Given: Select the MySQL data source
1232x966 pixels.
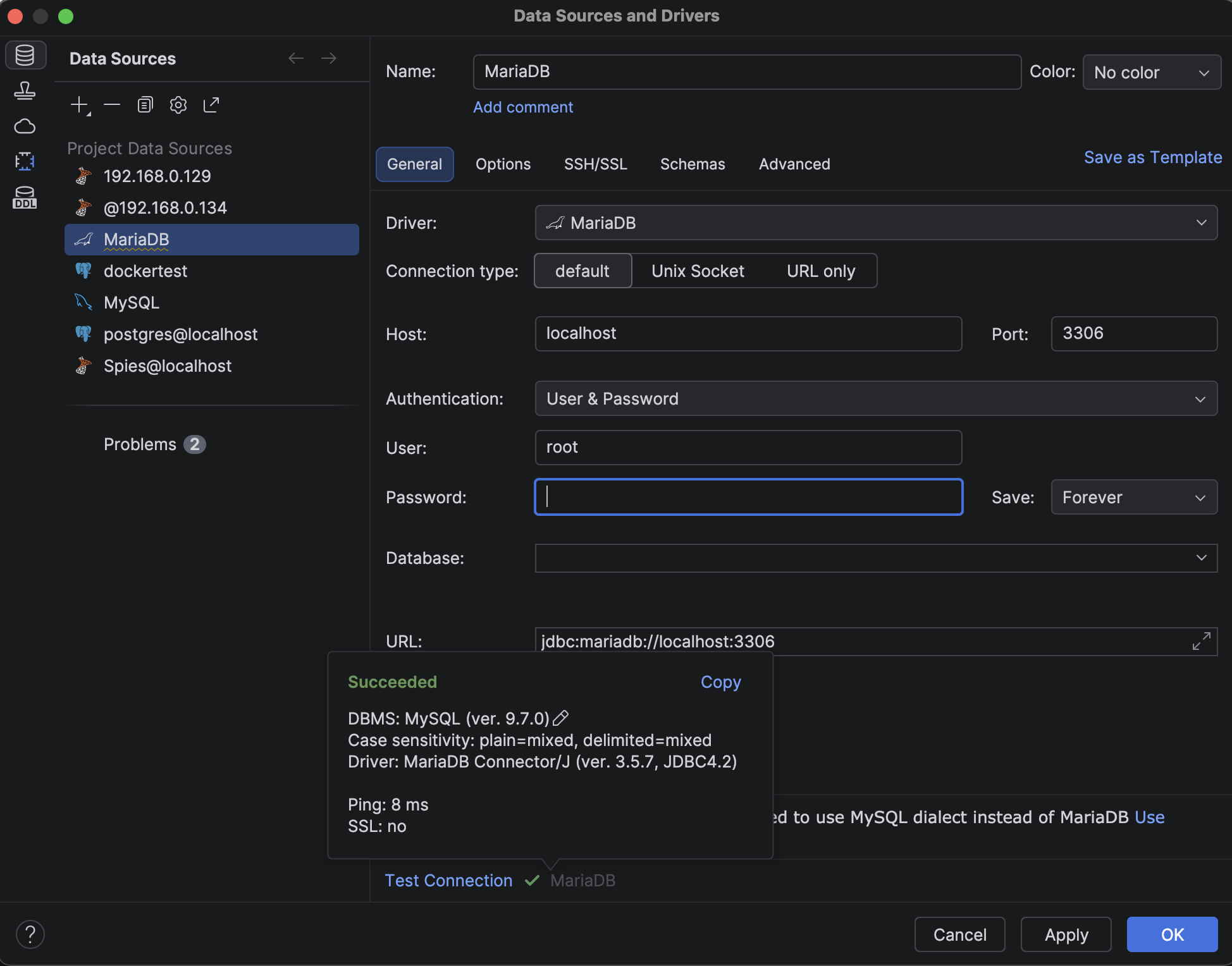Looking at the screenshot, I should (x=212, y=303).
